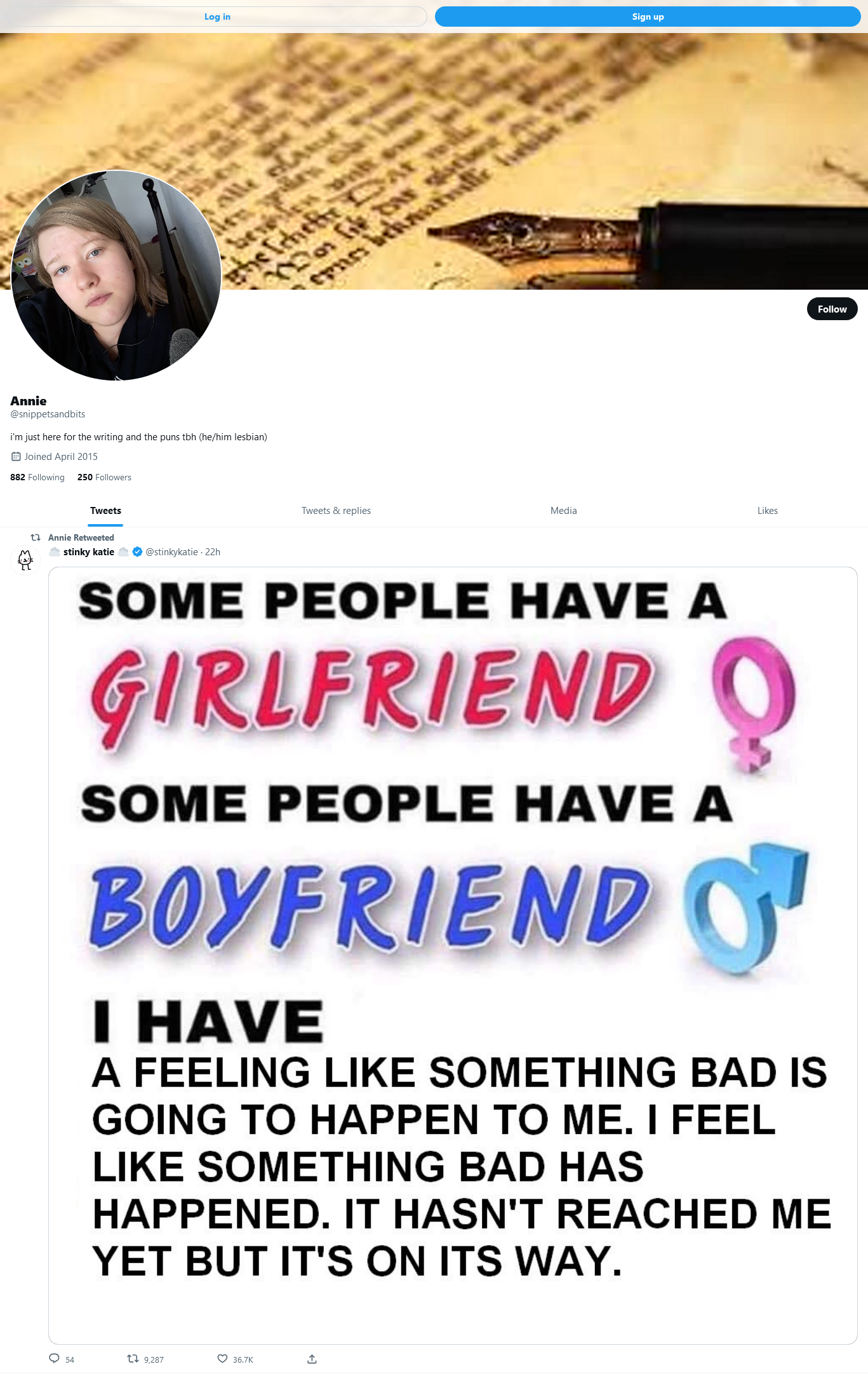Click the Log in button
This screenshot has height=1376, width=868.
click(217, 17)
